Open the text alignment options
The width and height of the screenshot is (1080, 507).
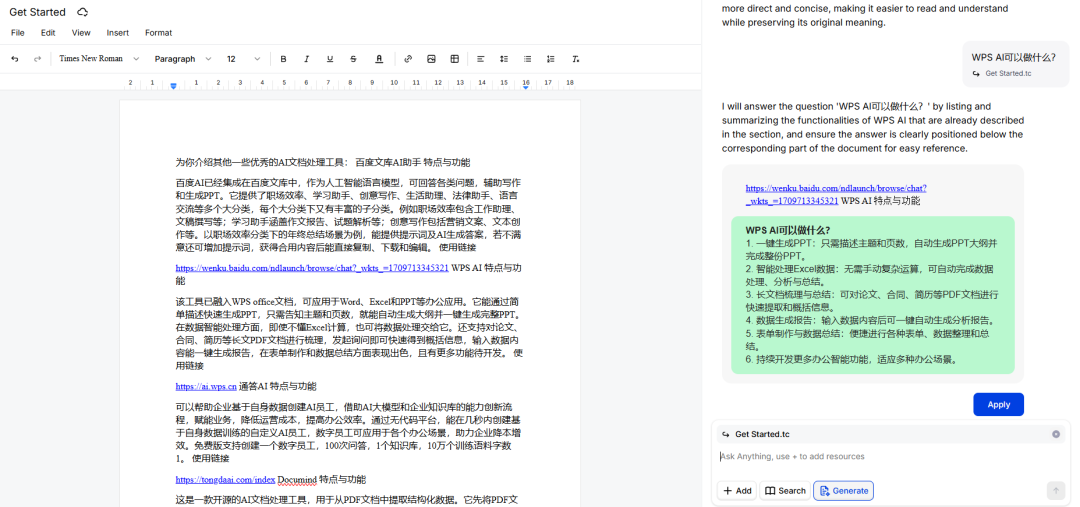point(481,59)
